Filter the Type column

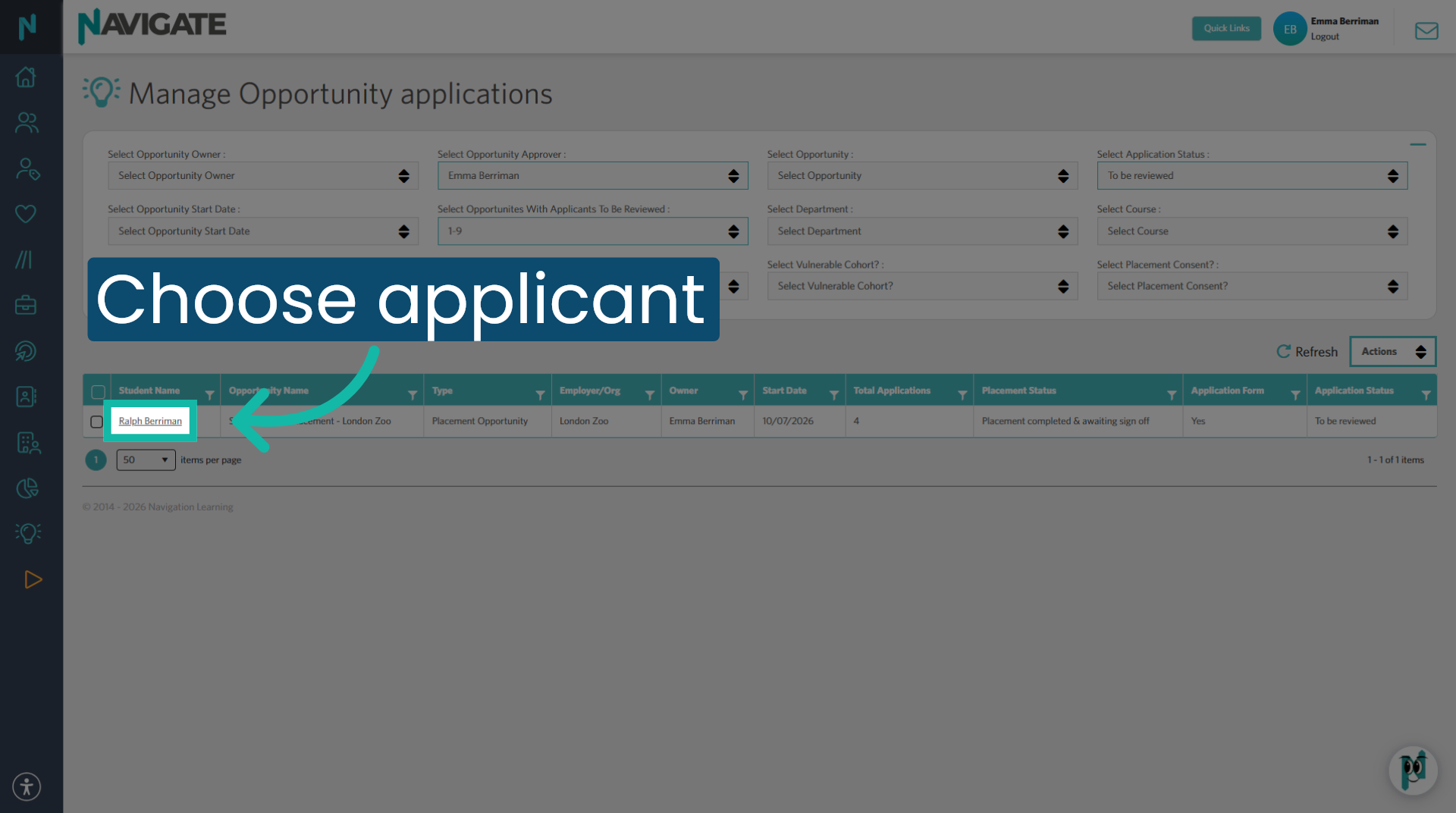click(x=540, y=395)
